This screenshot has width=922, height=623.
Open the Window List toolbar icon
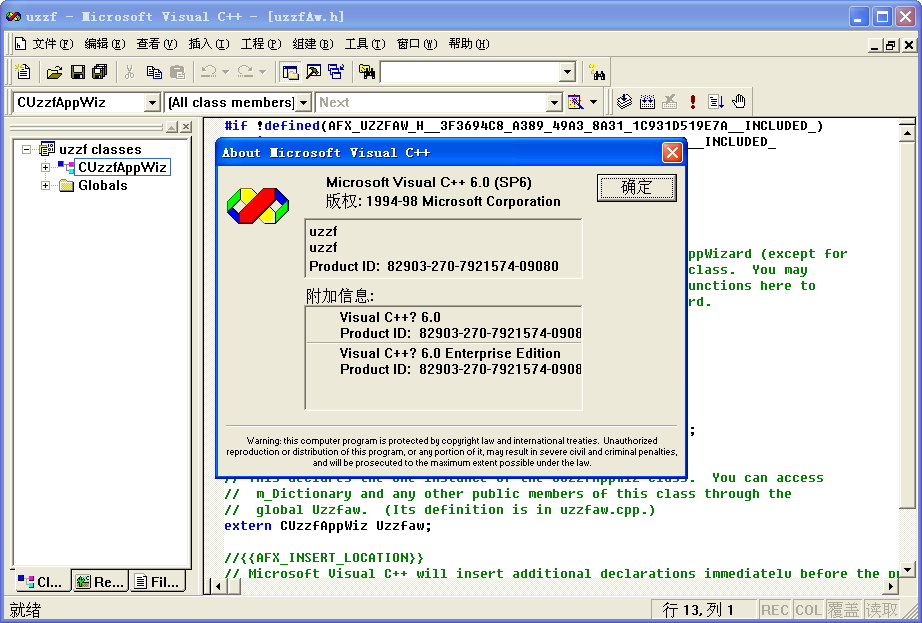[x=336, y=72]
